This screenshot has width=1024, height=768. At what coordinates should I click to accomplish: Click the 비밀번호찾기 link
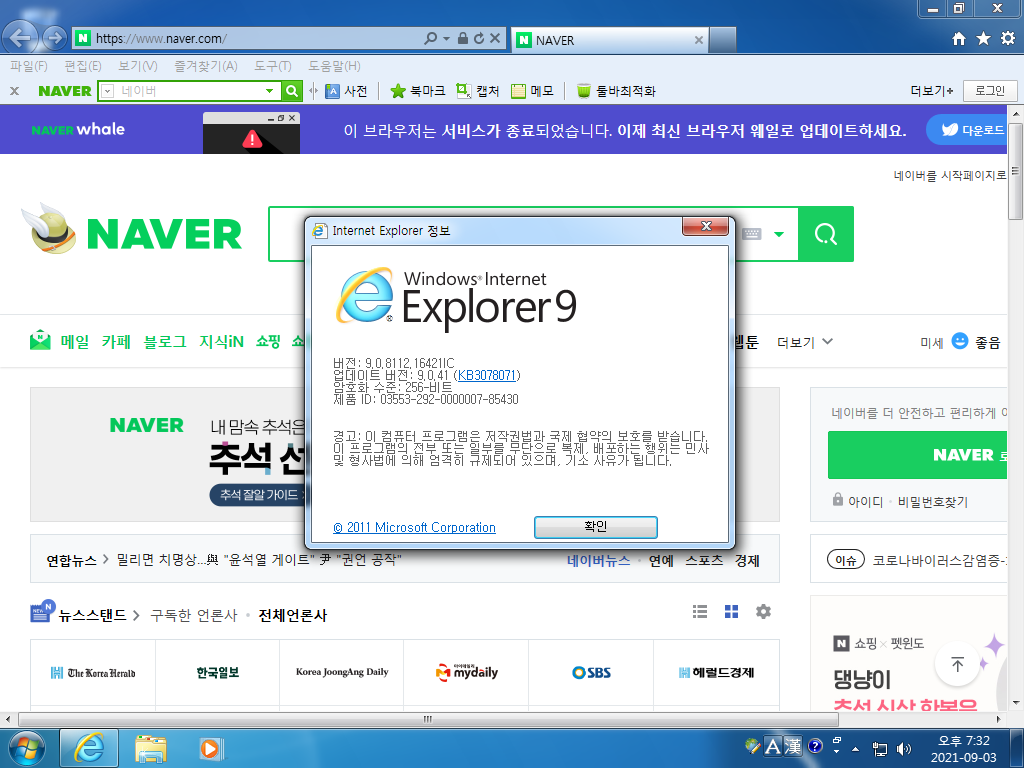tap(933, 502)
